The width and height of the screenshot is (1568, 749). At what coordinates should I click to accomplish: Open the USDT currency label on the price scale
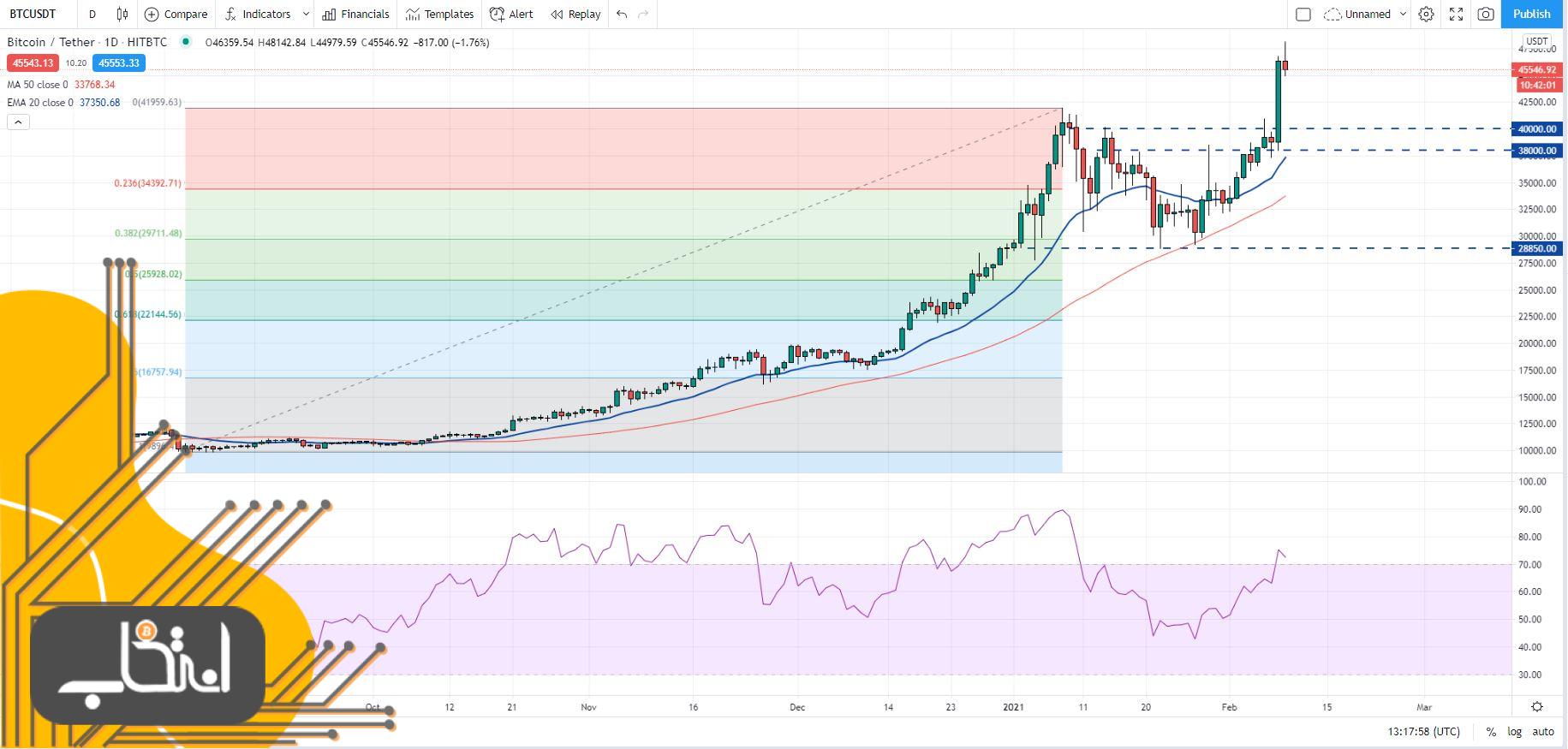[x=1537, y=41]
